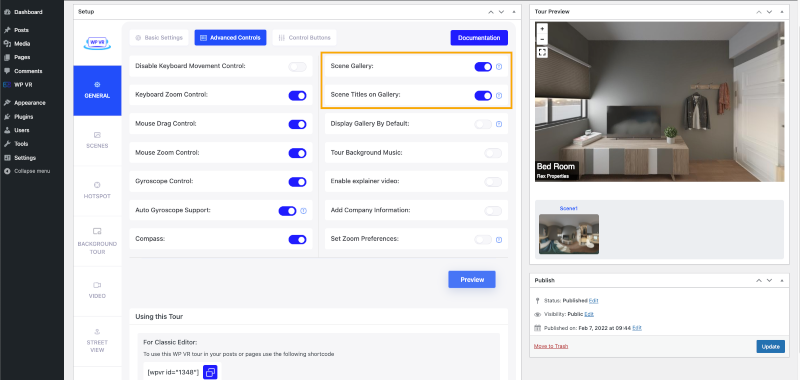The image size is (800, 380).
Task: Select the STREET VIEW vertical tab
Action: pyautogui.click(x=97, y=340)
